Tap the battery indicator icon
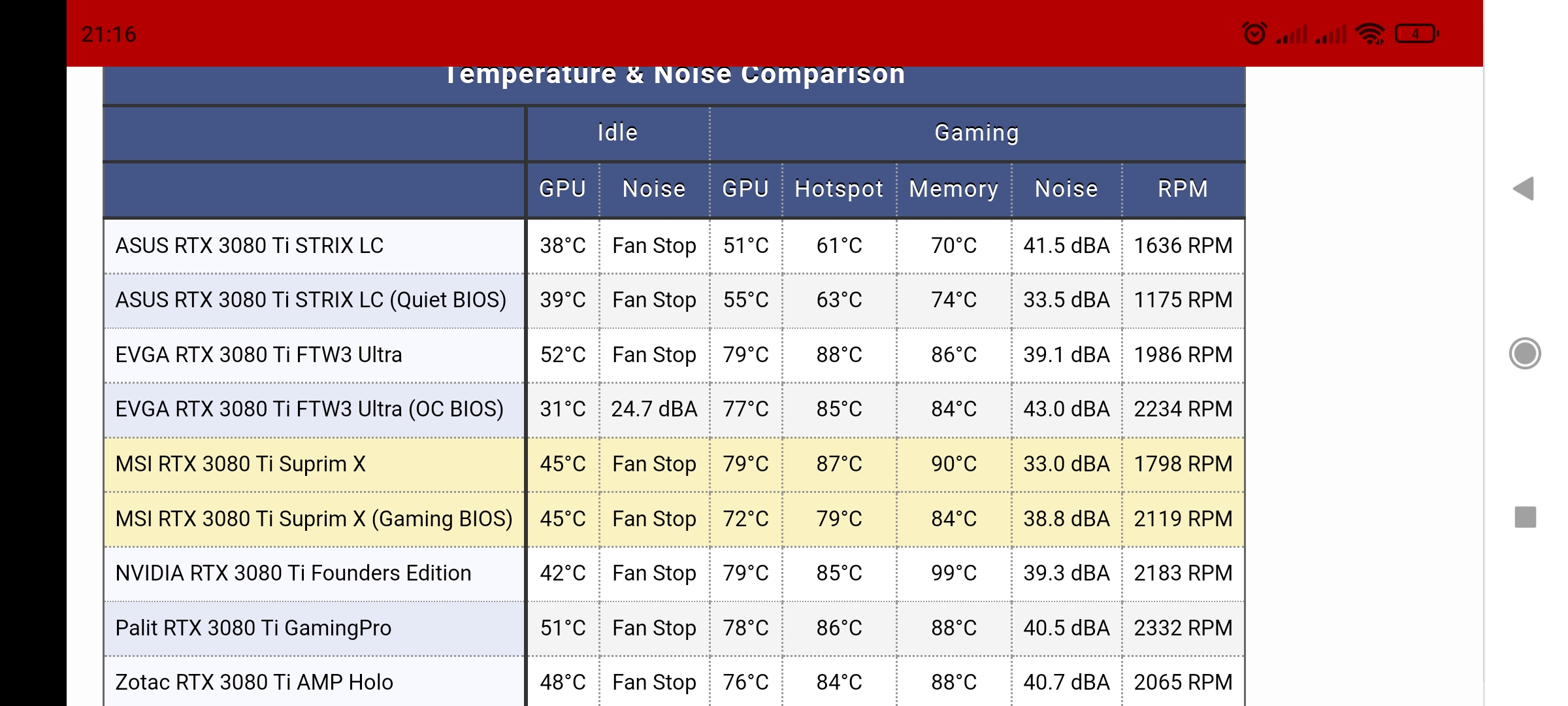 point(1416,34)
